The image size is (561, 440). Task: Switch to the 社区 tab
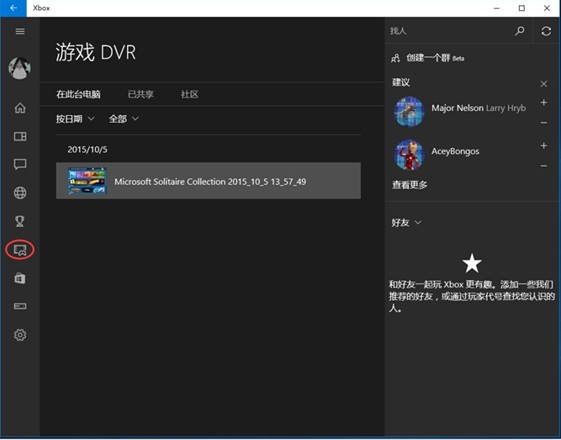[x=189, y=94]
